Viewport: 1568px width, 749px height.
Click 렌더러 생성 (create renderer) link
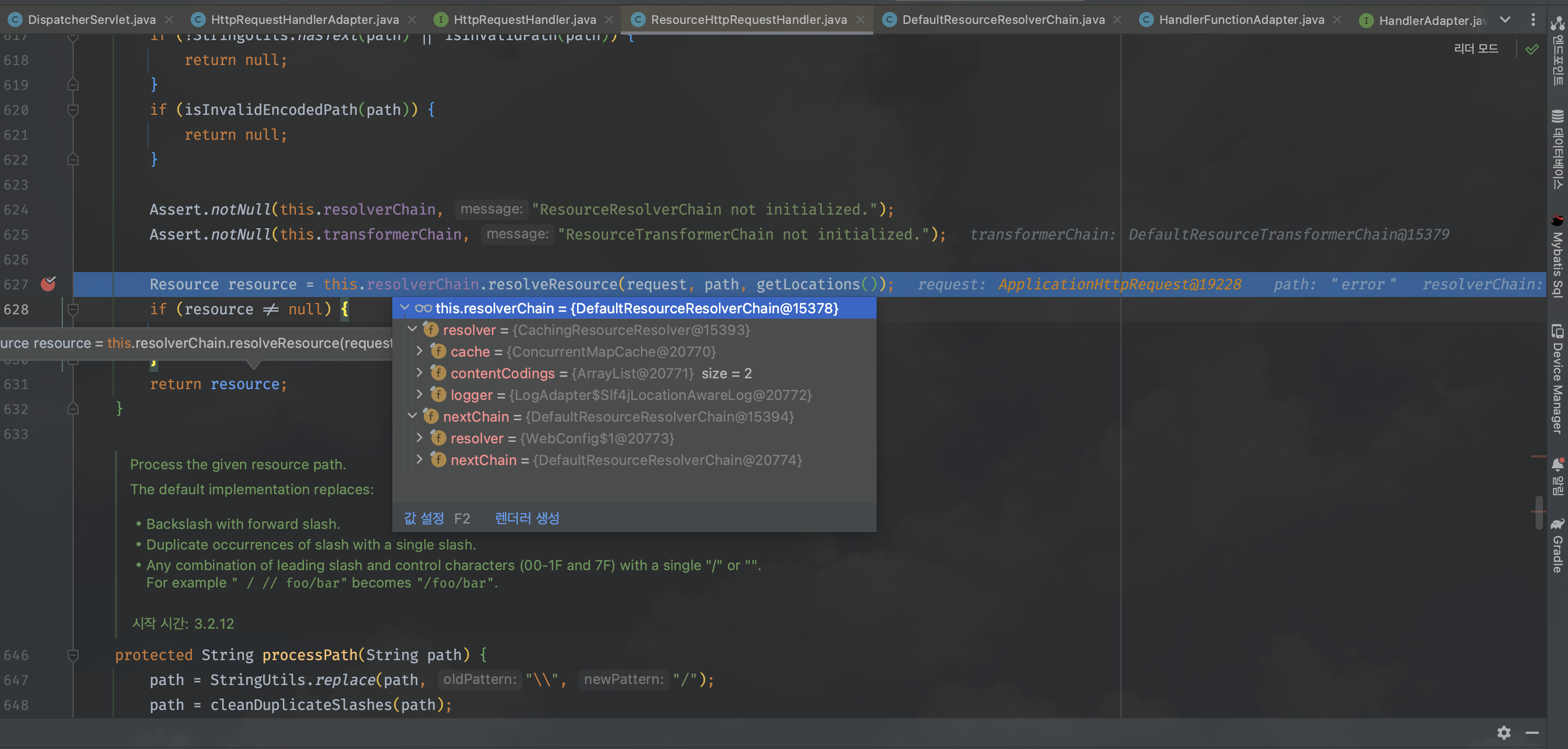coord(527,518)
